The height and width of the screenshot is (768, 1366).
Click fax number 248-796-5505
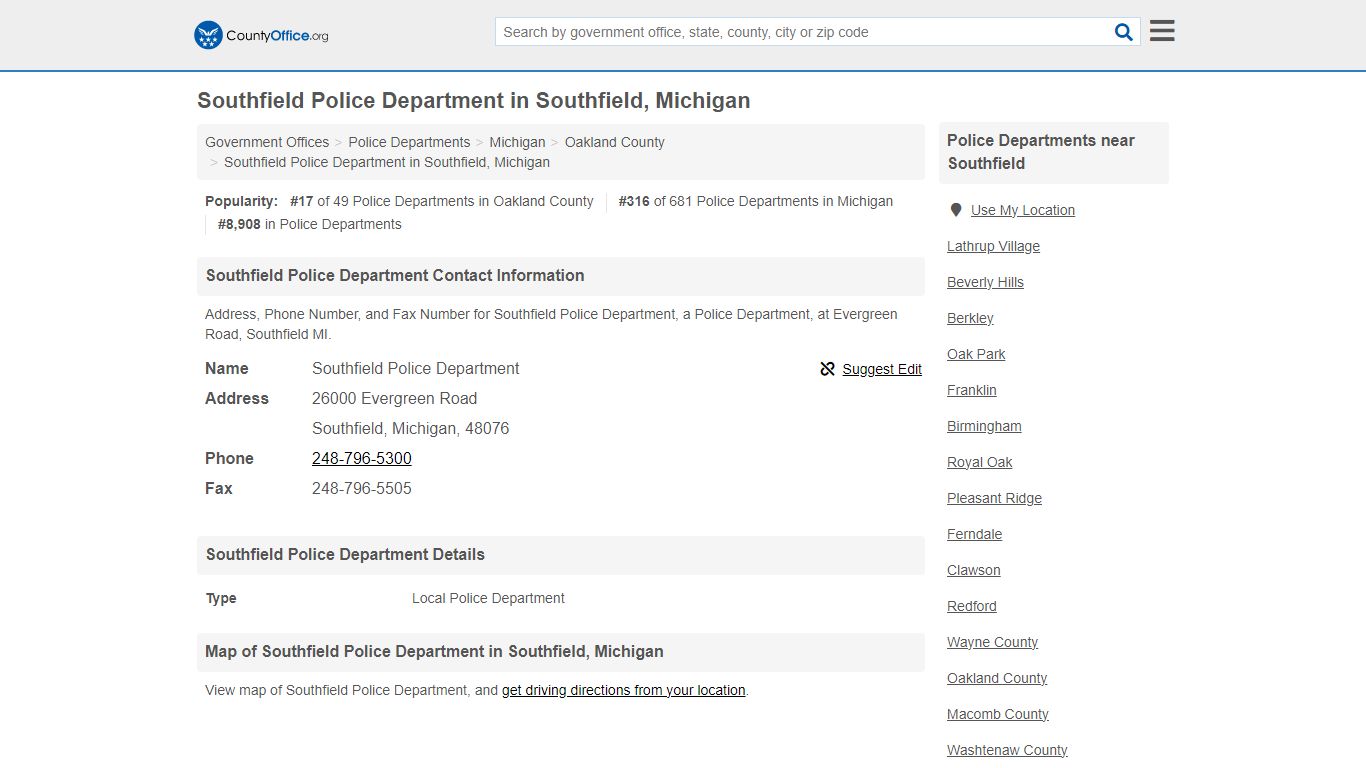(362, 488)
